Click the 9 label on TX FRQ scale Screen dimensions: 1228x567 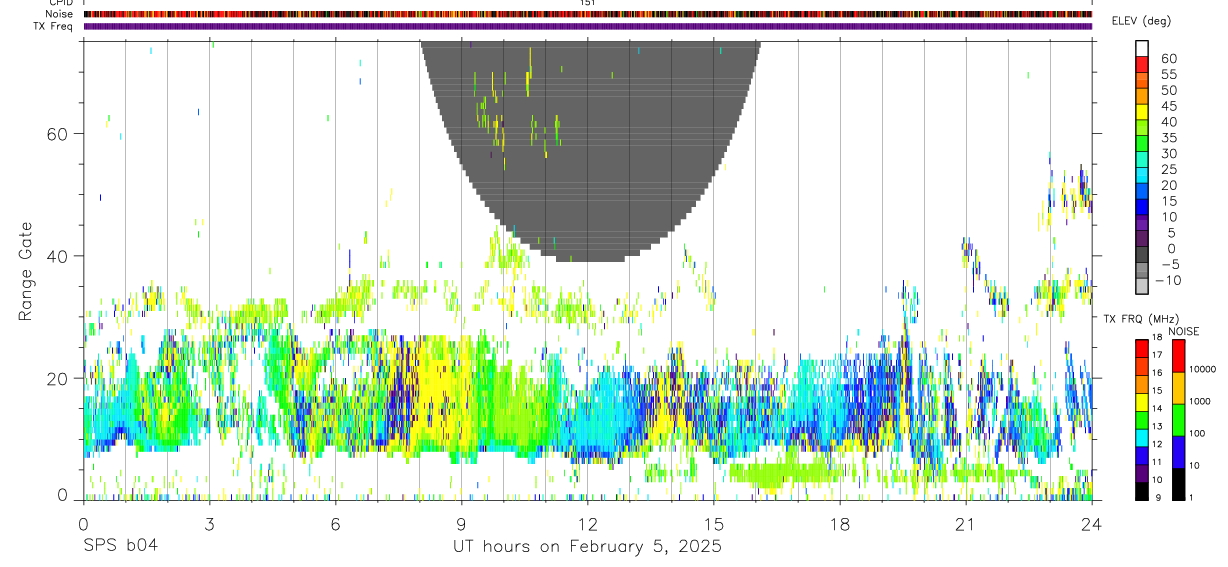point(1156,498)
